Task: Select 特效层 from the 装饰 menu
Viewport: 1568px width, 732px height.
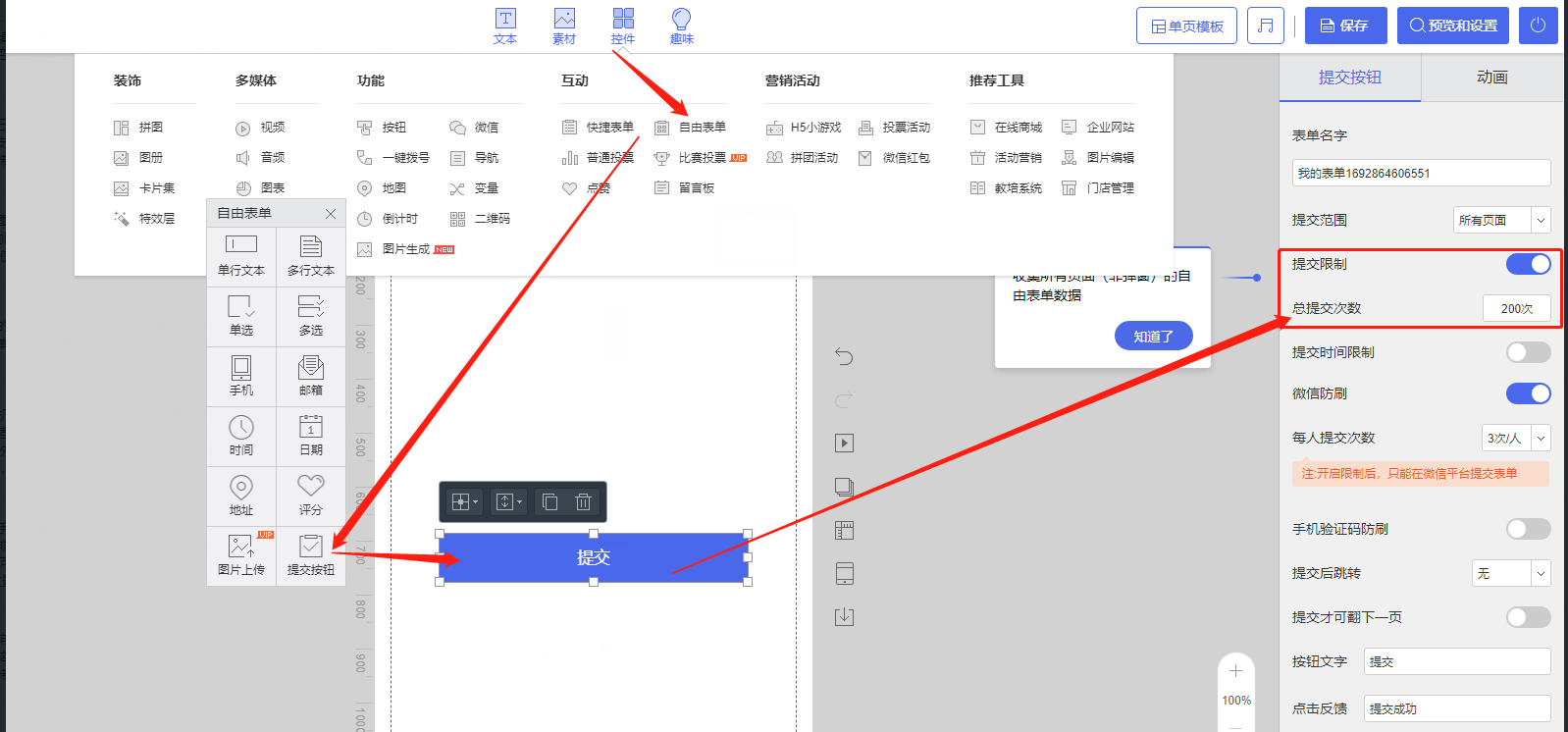Action: (x=144, y=219)
